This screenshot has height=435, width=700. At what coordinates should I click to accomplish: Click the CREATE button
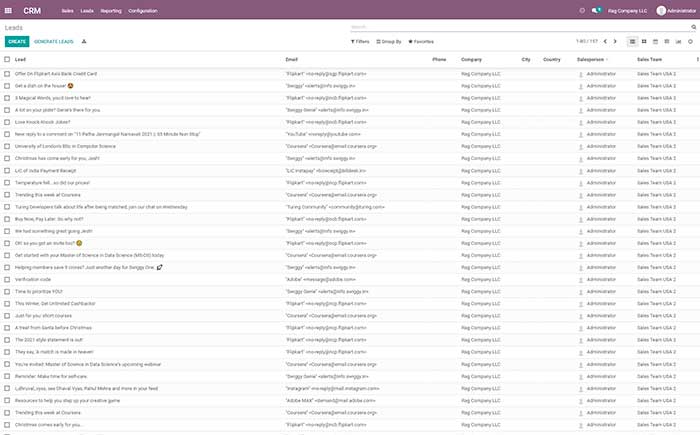(17, 42)
